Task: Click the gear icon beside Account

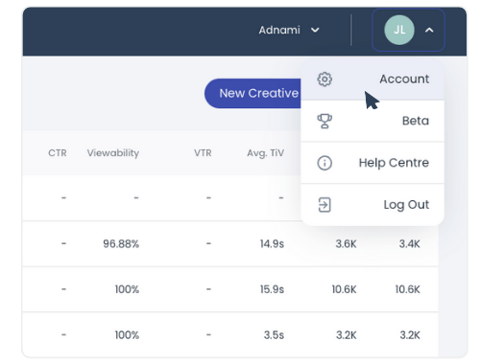Action: click(x=324, y=79)
